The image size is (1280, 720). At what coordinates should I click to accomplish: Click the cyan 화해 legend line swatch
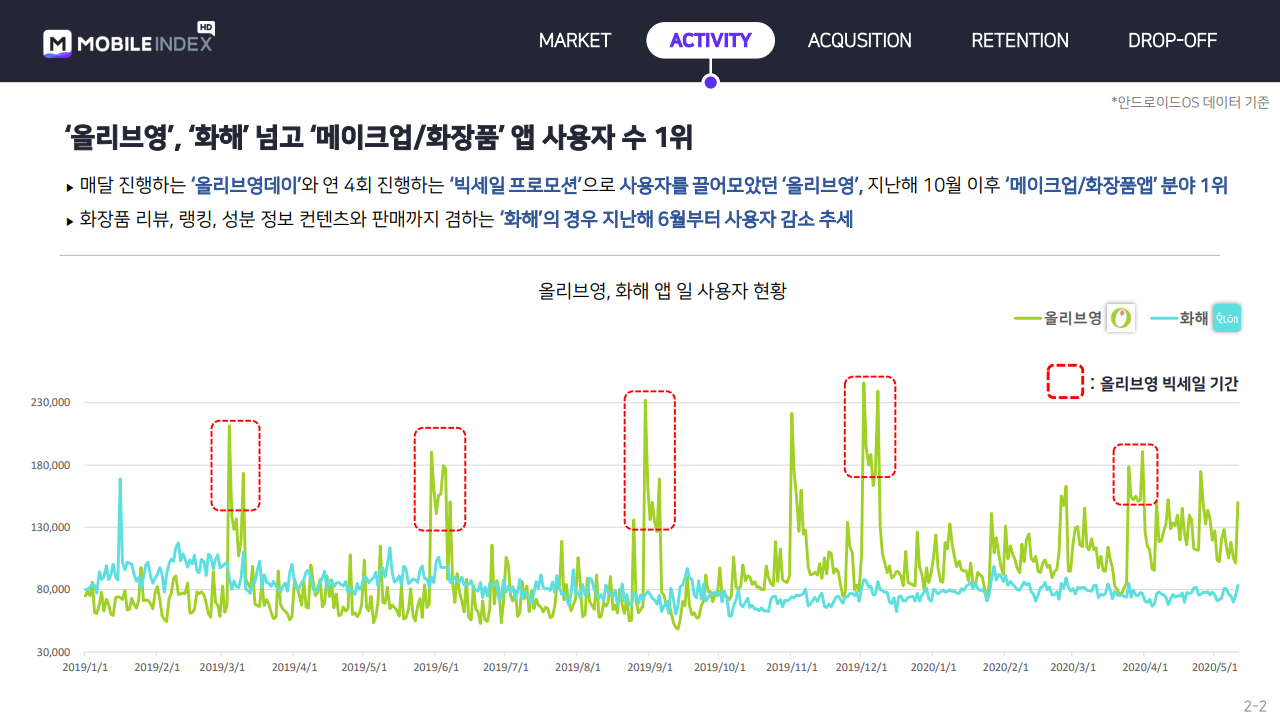click(1164, 318)
